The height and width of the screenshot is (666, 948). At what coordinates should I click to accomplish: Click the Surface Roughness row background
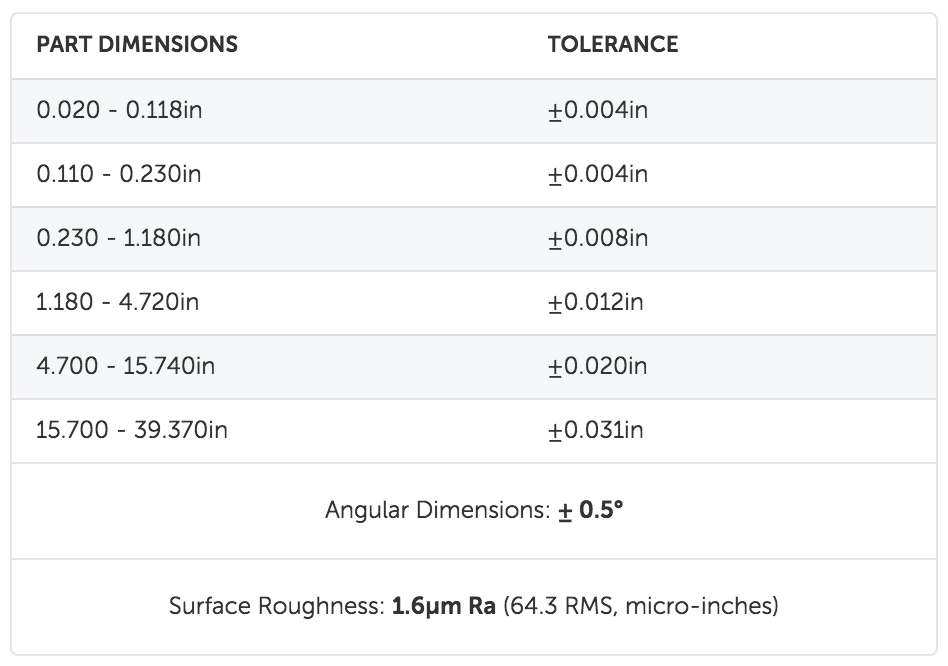(474, 607)
